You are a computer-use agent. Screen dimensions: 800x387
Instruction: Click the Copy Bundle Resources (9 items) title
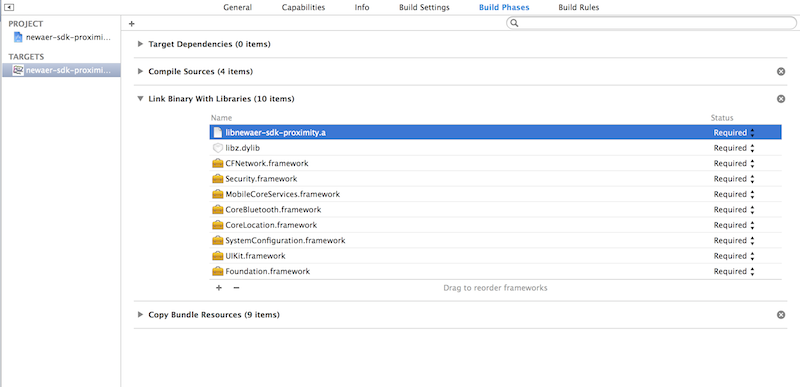(x=214, y=315)
